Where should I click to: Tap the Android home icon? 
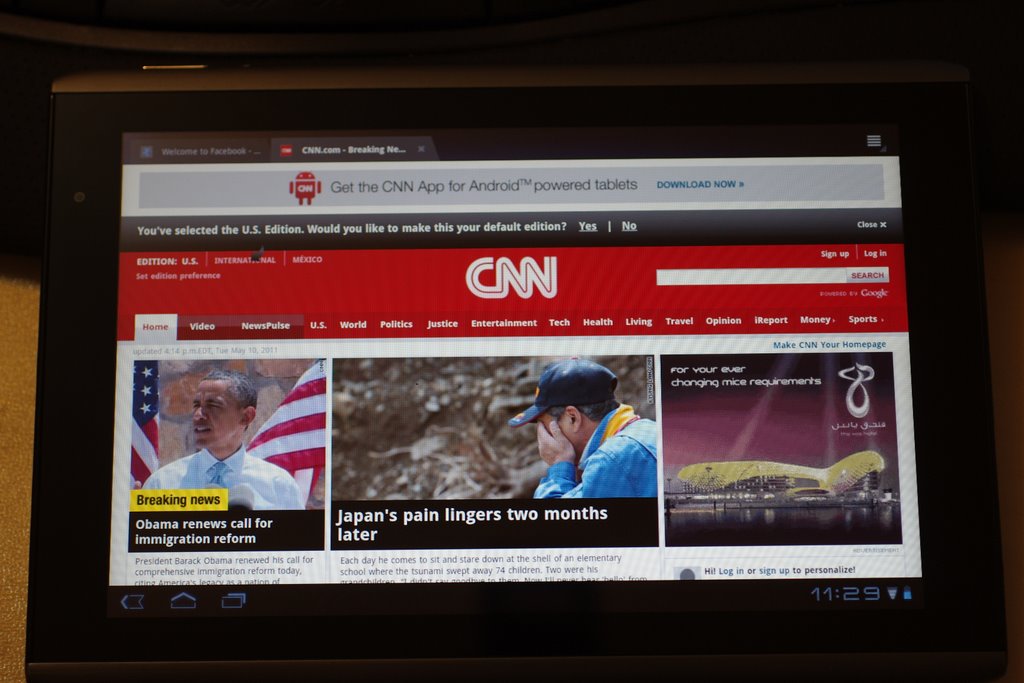[x=183, y=600]
